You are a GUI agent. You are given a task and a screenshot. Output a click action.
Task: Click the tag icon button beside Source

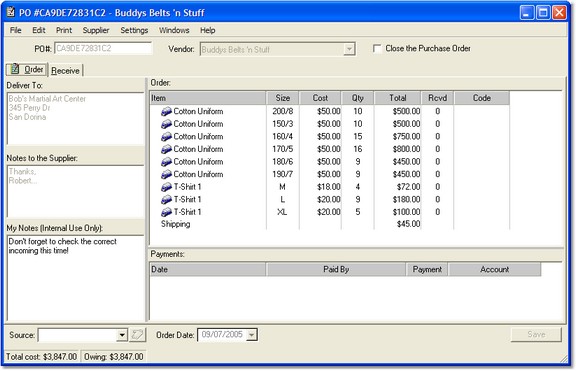137,335
